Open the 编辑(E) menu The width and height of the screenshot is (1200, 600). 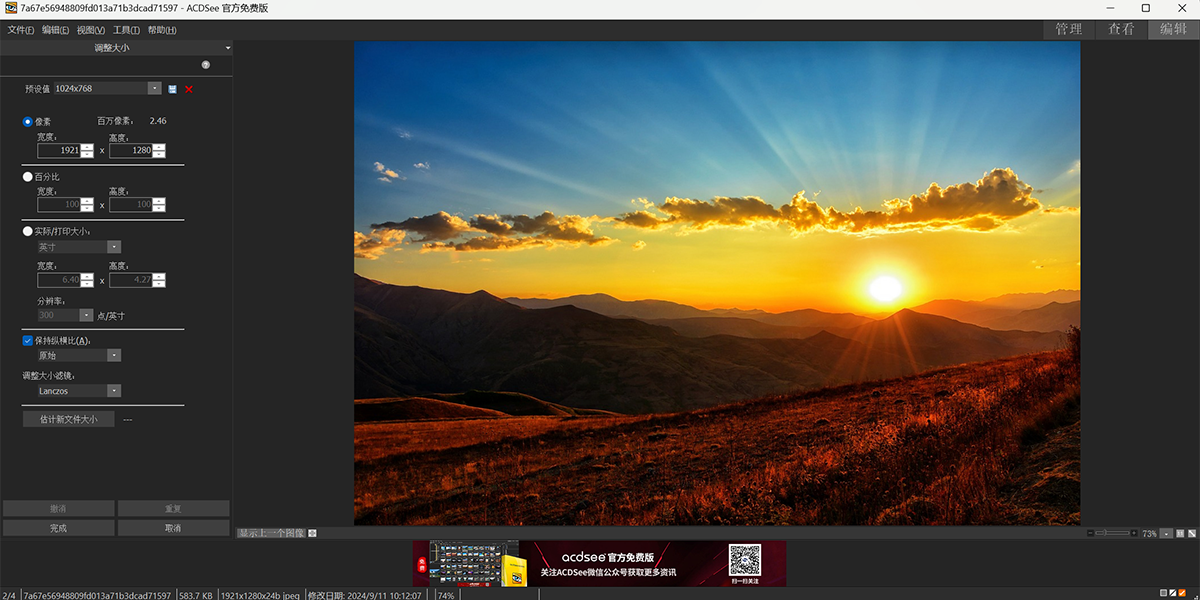tap(56, 30)
